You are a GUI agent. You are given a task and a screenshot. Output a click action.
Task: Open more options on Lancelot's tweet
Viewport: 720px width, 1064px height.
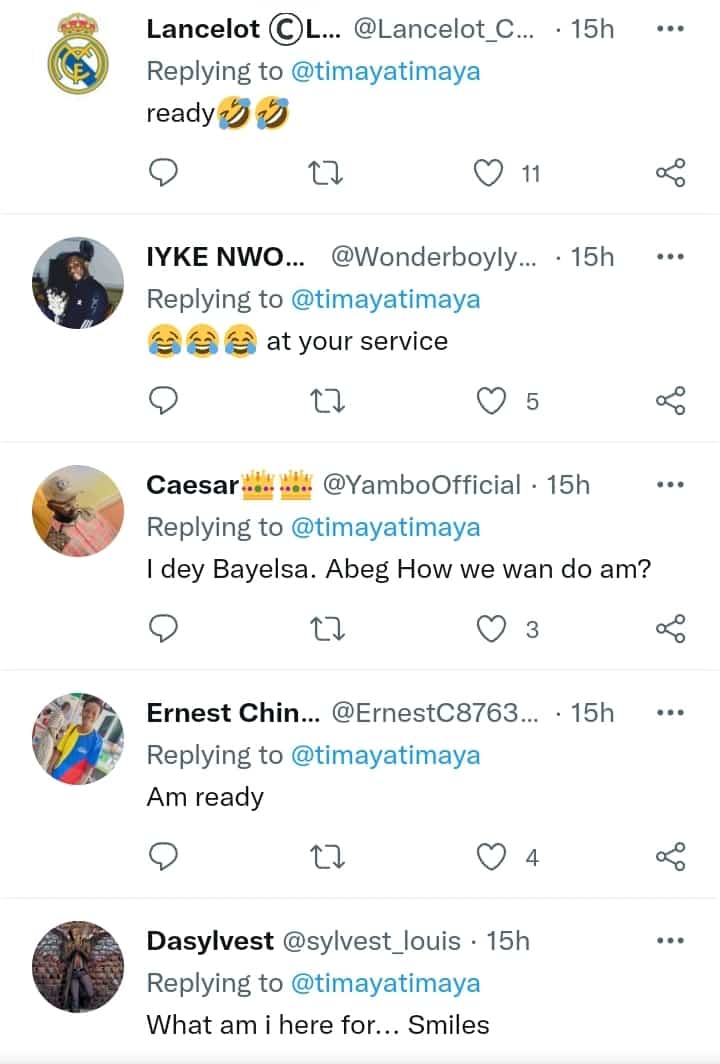[x=669, y=29]
